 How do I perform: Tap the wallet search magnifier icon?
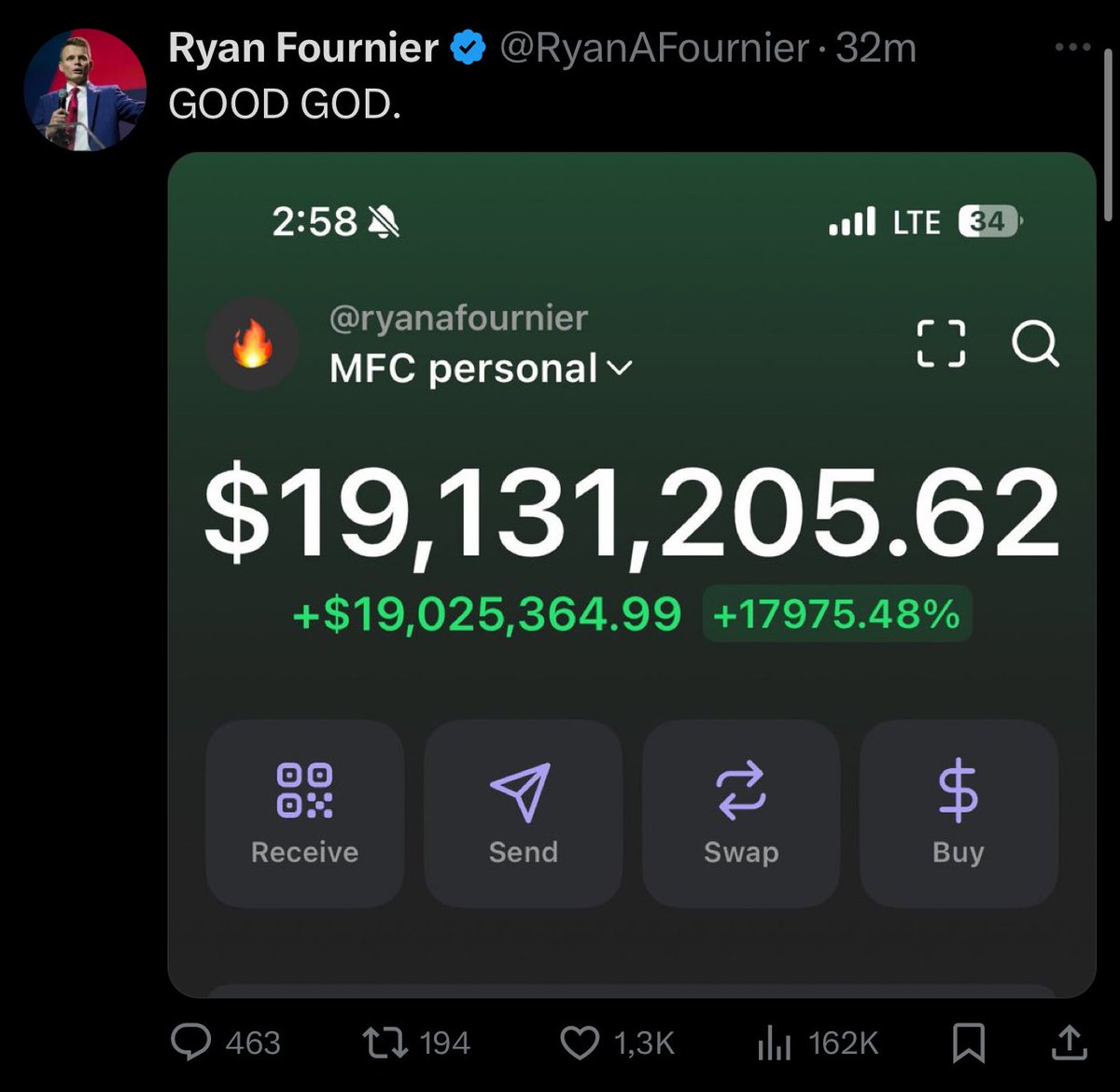(x=1035, y=343)
